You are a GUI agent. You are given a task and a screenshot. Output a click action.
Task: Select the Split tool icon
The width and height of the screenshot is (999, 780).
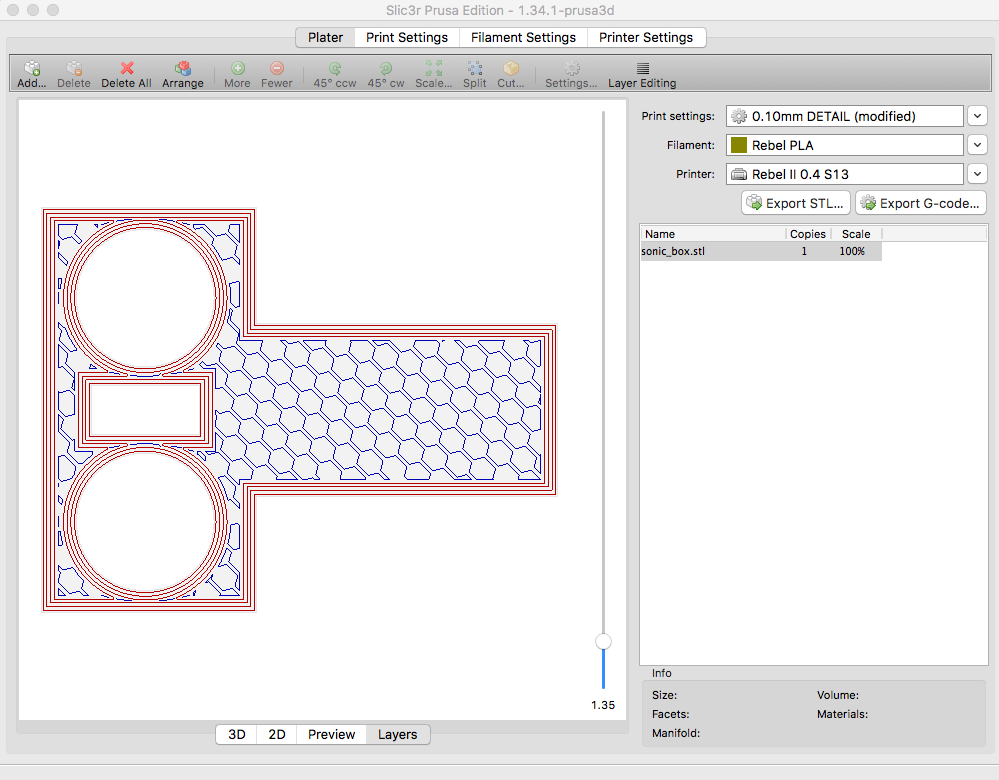click(x=474, y=69)
